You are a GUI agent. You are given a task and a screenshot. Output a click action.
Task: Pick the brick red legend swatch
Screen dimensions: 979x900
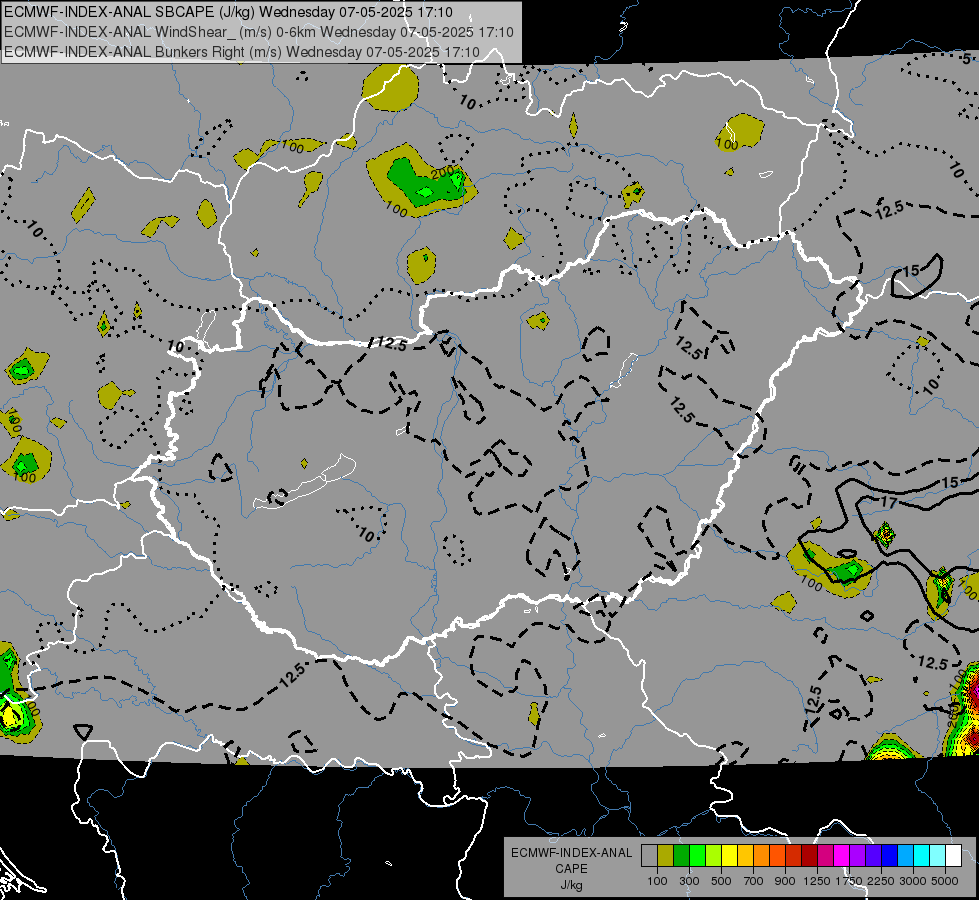[x=794, y=856]
